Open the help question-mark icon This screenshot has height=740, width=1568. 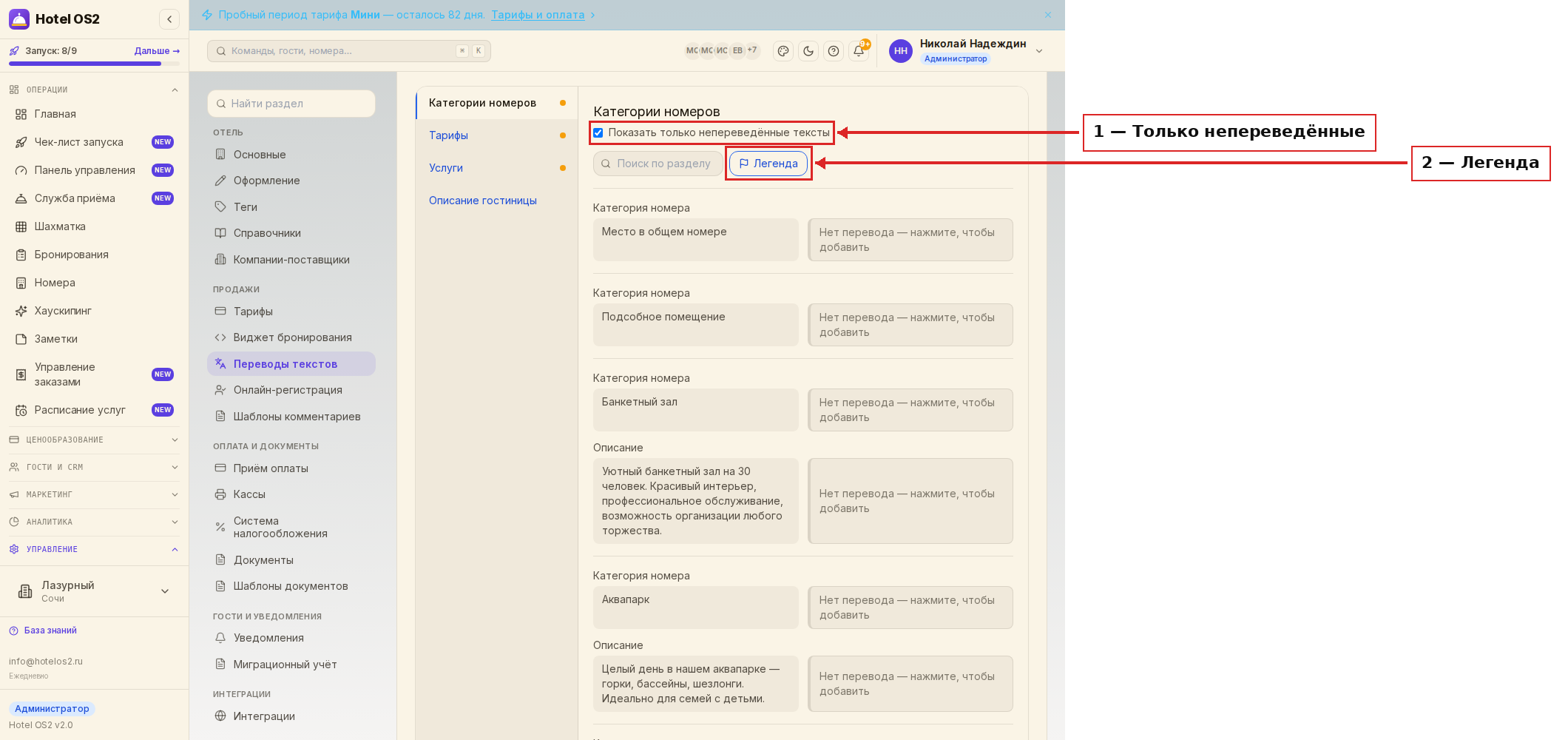834,51
